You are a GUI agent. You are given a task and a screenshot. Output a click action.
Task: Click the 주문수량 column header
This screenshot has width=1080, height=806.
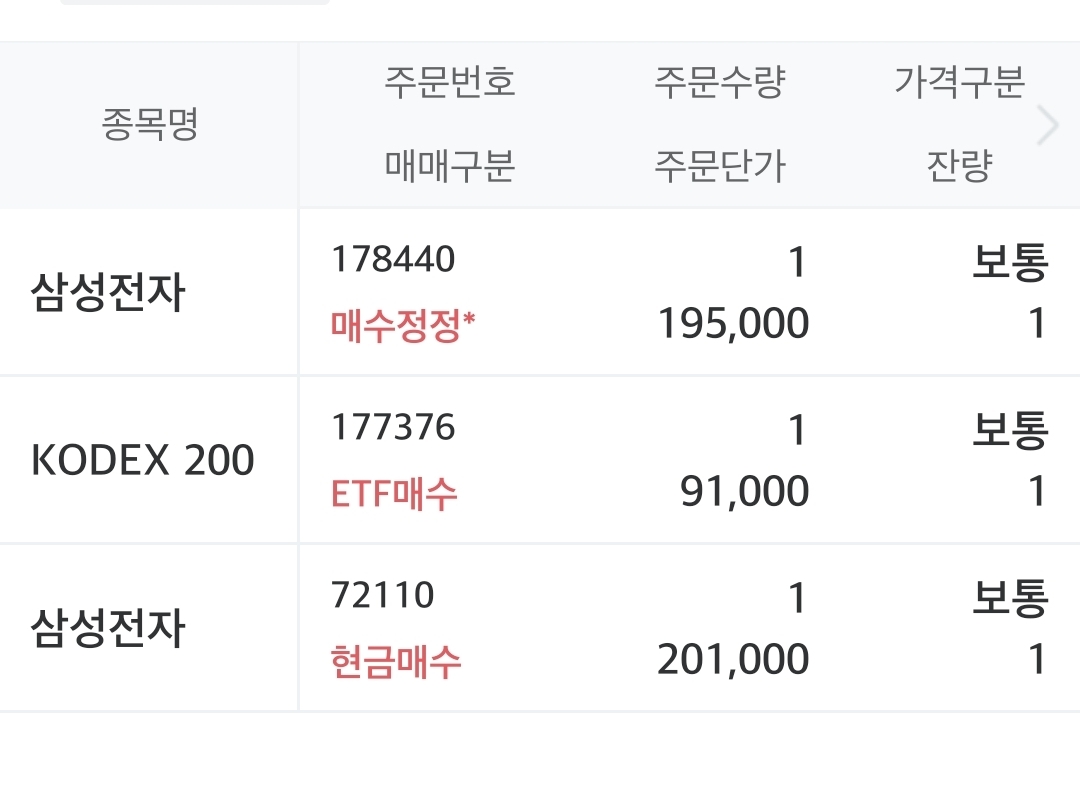(x=720, y=82)
